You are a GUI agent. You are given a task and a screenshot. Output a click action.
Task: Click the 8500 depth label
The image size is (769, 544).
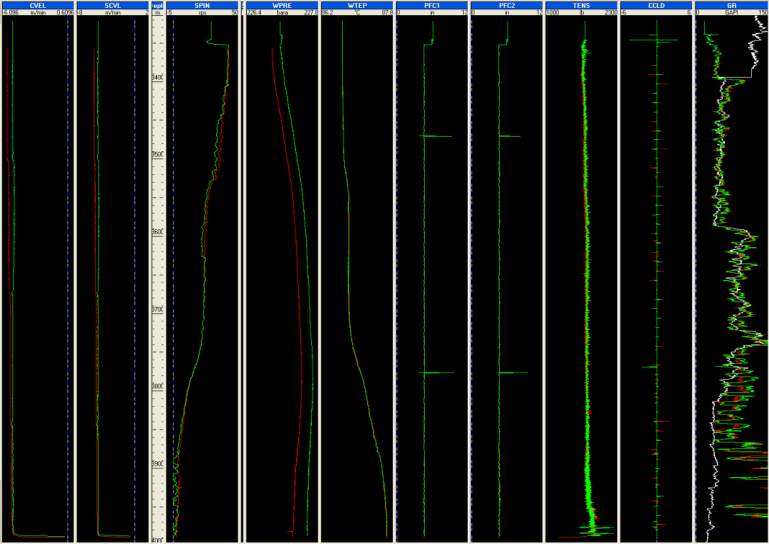[x=157, y=154]
